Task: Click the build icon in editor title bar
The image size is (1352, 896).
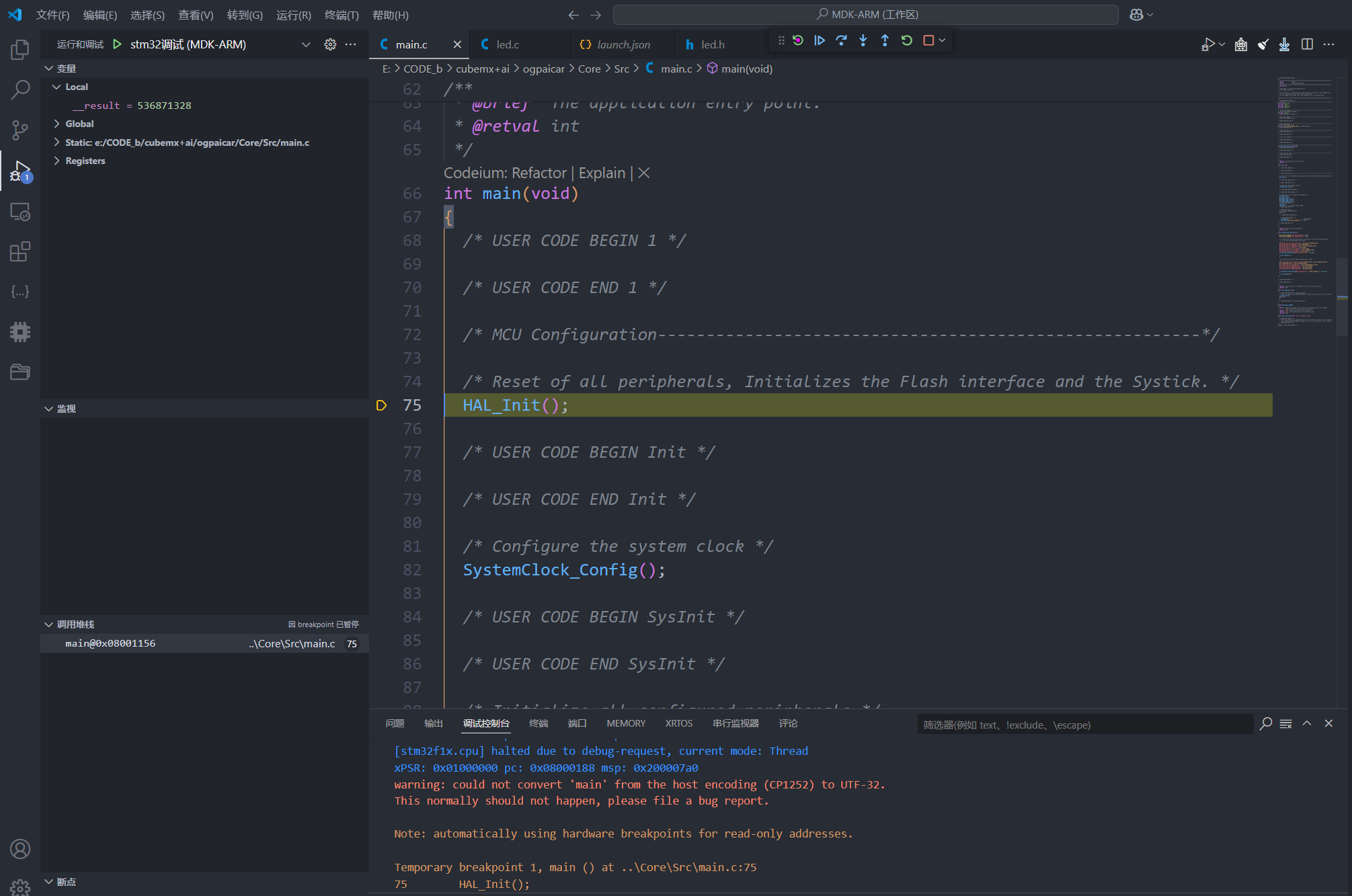Action: click(x=1241, y=44)
